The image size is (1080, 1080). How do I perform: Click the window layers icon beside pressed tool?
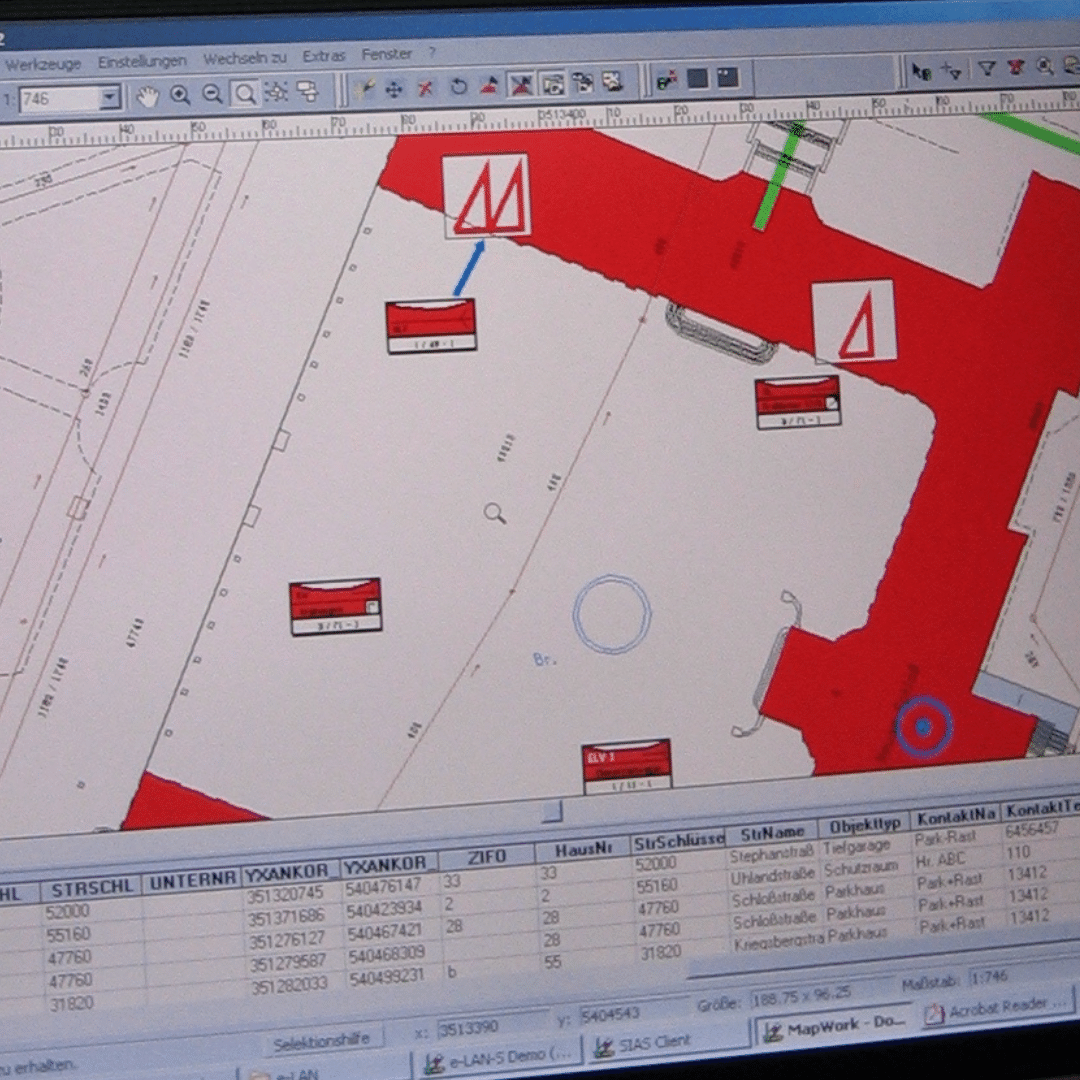552,84
